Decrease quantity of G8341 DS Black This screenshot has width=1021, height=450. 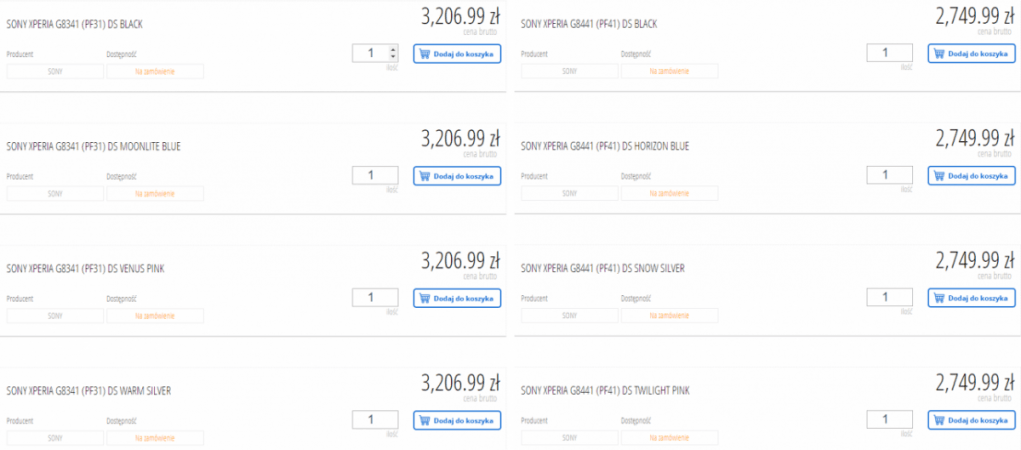393,58
